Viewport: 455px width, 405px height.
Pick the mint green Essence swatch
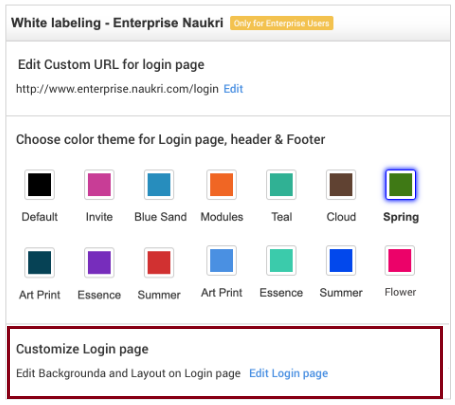coord(281,260)
